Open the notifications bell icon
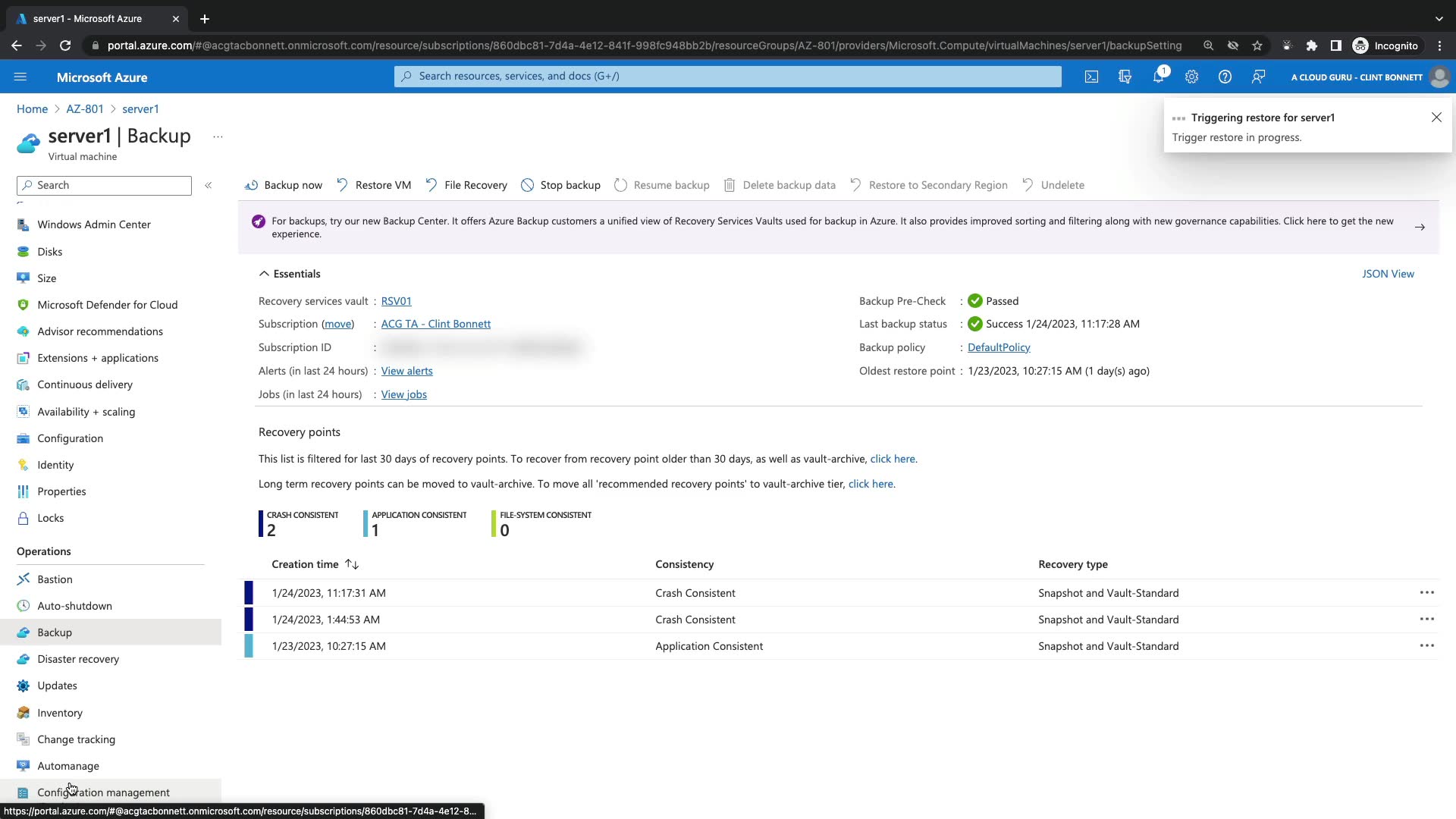The image size is (1456, 819). 1158,77
